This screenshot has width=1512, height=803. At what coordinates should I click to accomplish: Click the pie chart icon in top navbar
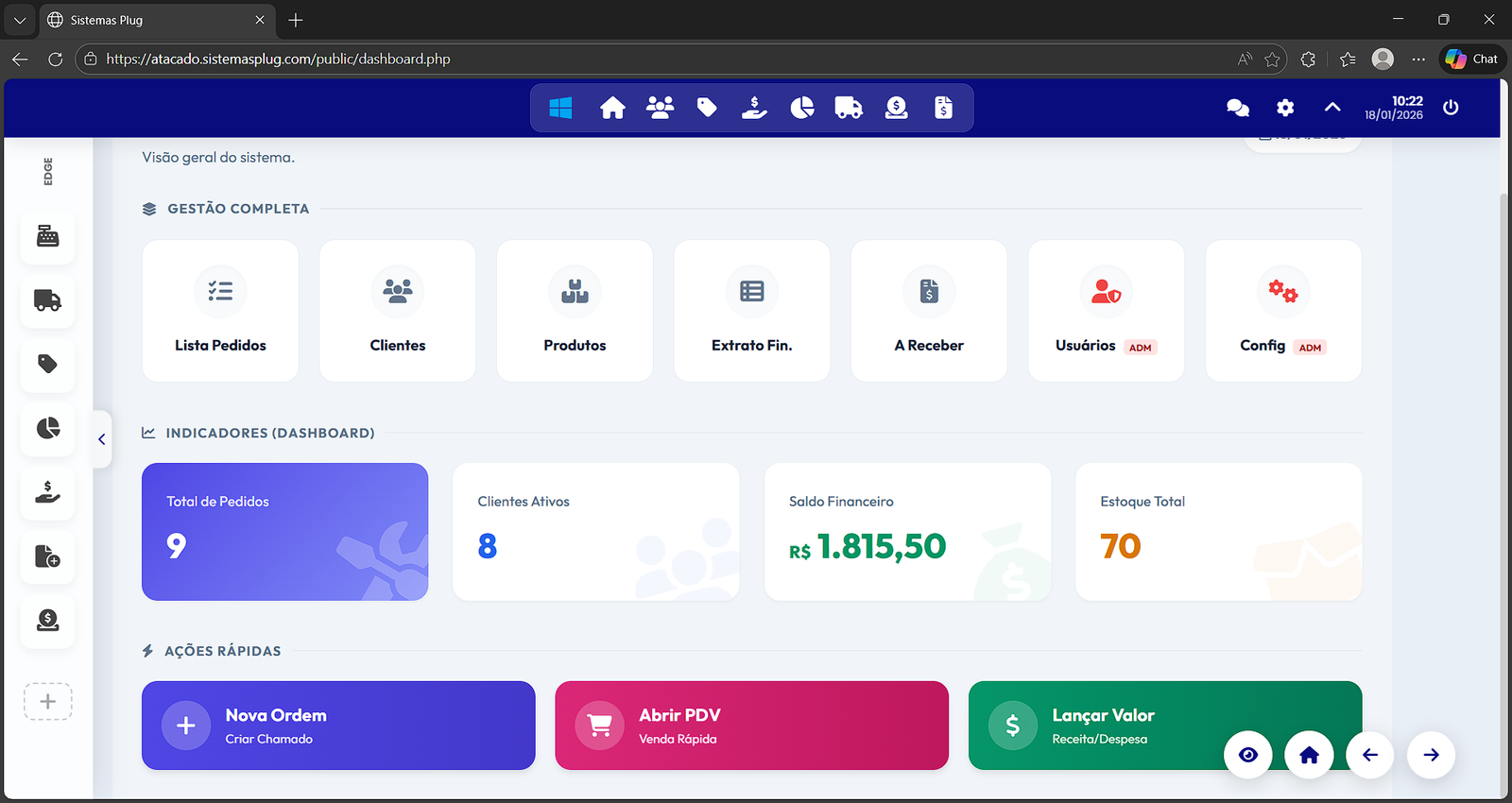[801, 109]
